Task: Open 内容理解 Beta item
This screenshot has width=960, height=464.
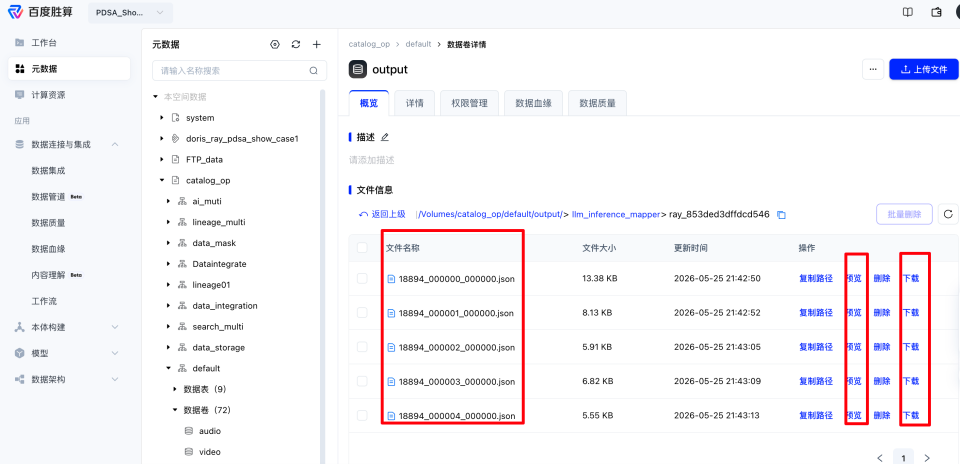Action: 56,275
